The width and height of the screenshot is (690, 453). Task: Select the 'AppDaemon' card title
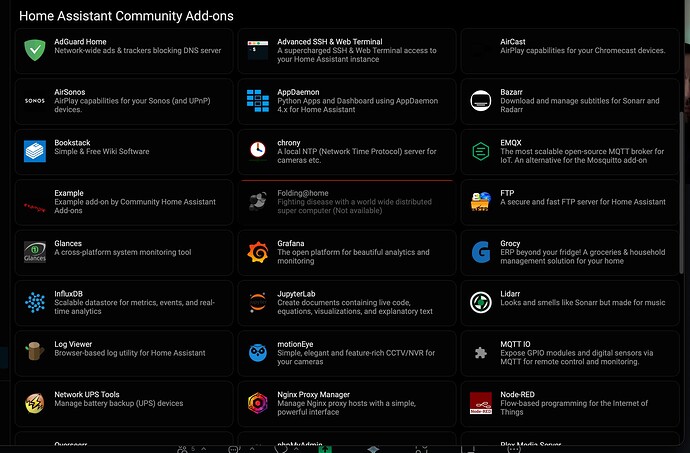point(298,92)
